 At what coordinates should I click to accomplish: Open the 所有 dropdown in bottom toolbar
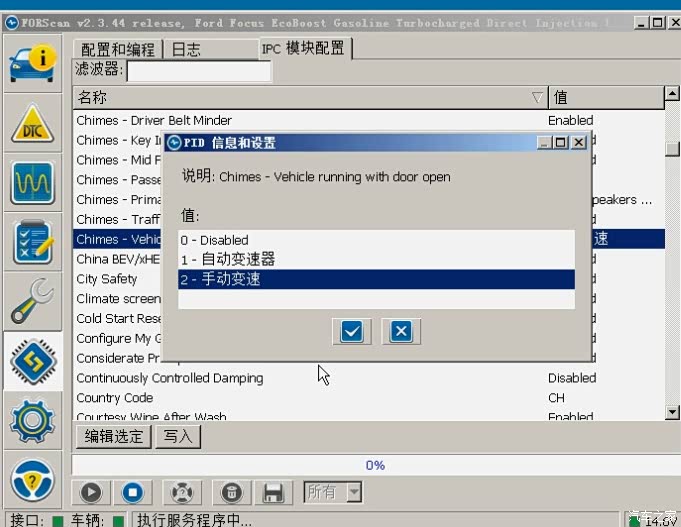click(x=333, y=492)
